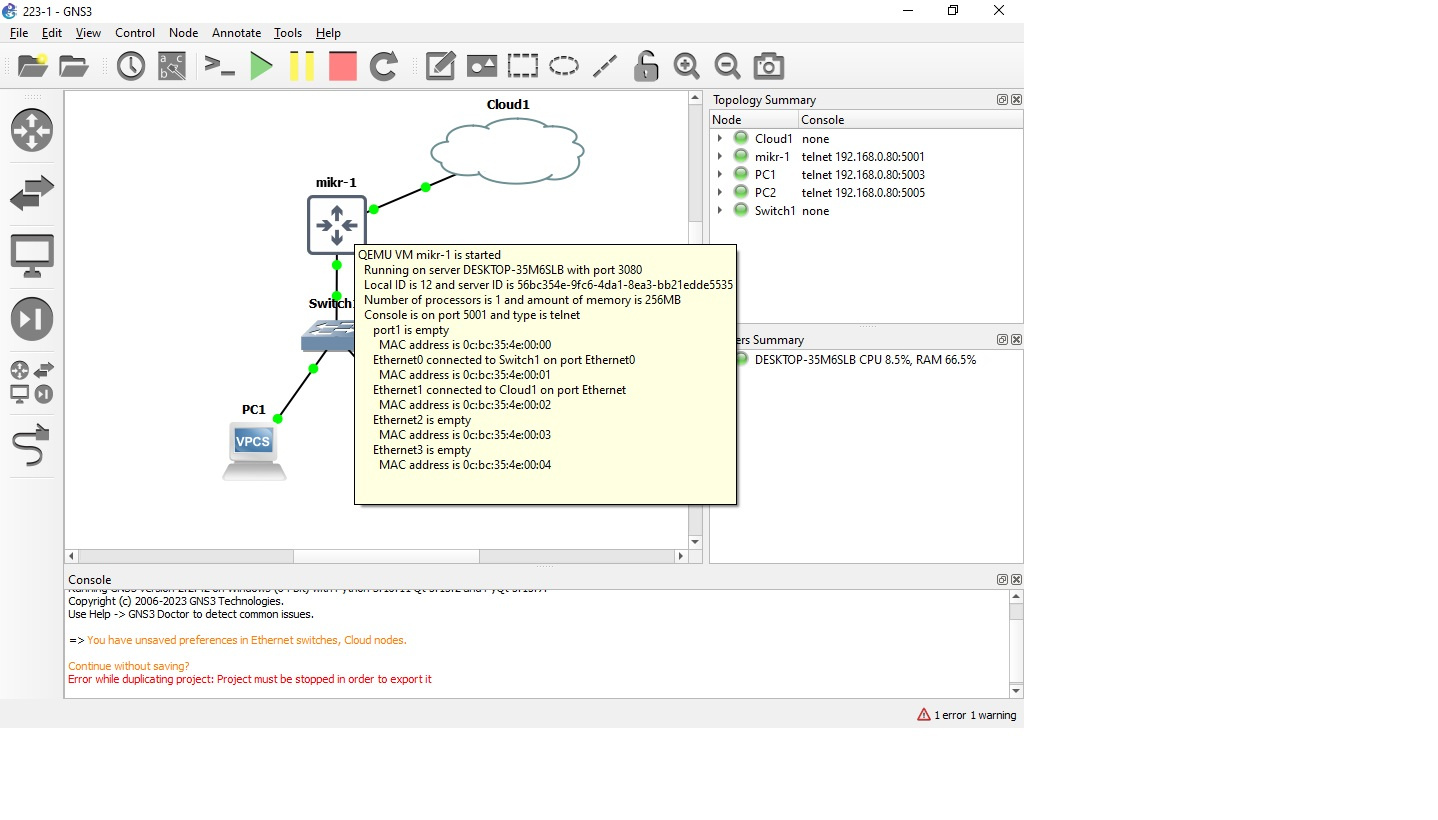Stop all nodes with red square icon
The width and height of the screenshot is (1438, 820).
343,66
